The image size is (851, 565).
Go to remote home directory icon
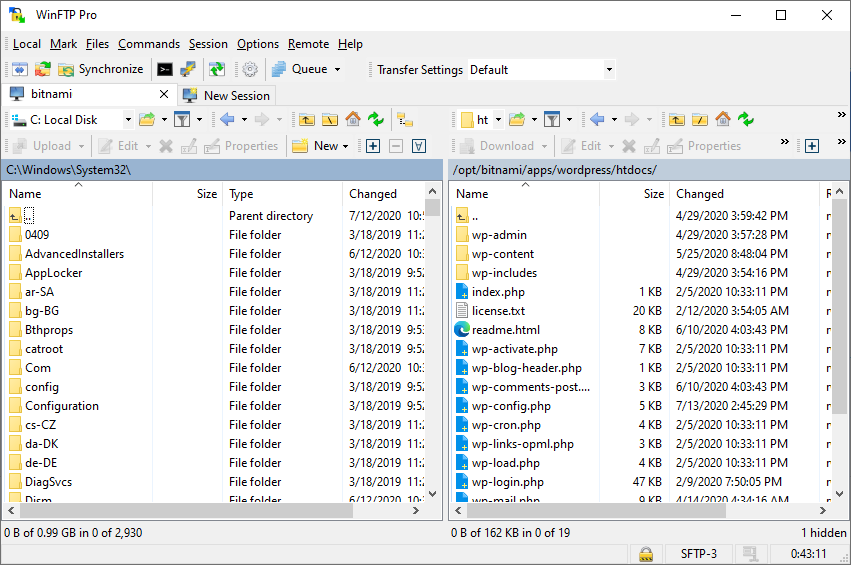pyautogui.click(x=722, y=119)
